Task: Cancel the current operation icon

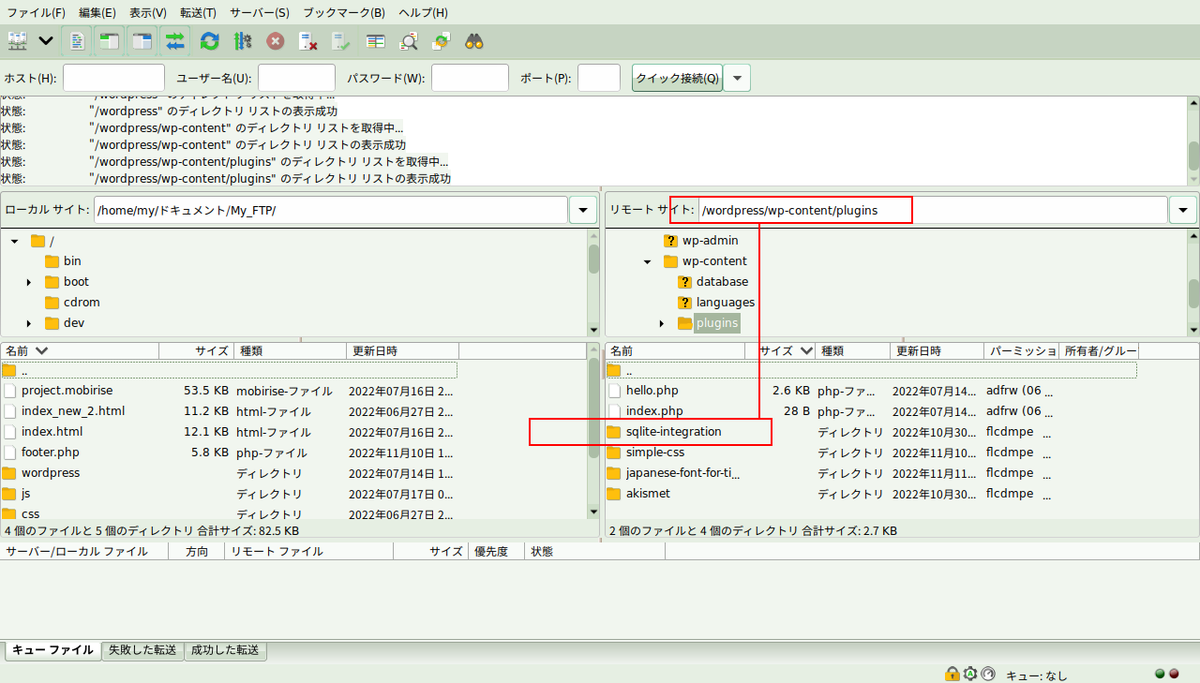Action: pyautogui.click(x=275, y=41)
